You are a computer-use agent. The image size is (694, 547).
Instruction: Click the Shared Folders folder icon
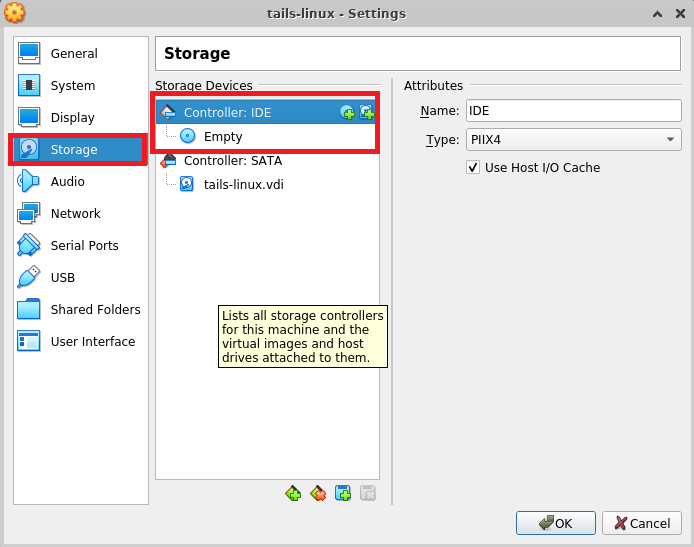pyautogui.click(x=29, y=309)
